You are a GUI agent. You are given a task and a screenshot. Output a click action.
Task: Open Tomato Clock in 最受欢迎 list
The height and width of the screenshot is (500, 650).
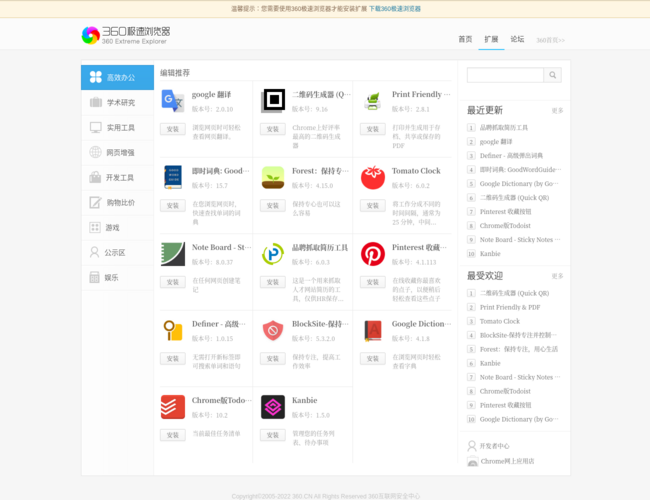point(500,321)
